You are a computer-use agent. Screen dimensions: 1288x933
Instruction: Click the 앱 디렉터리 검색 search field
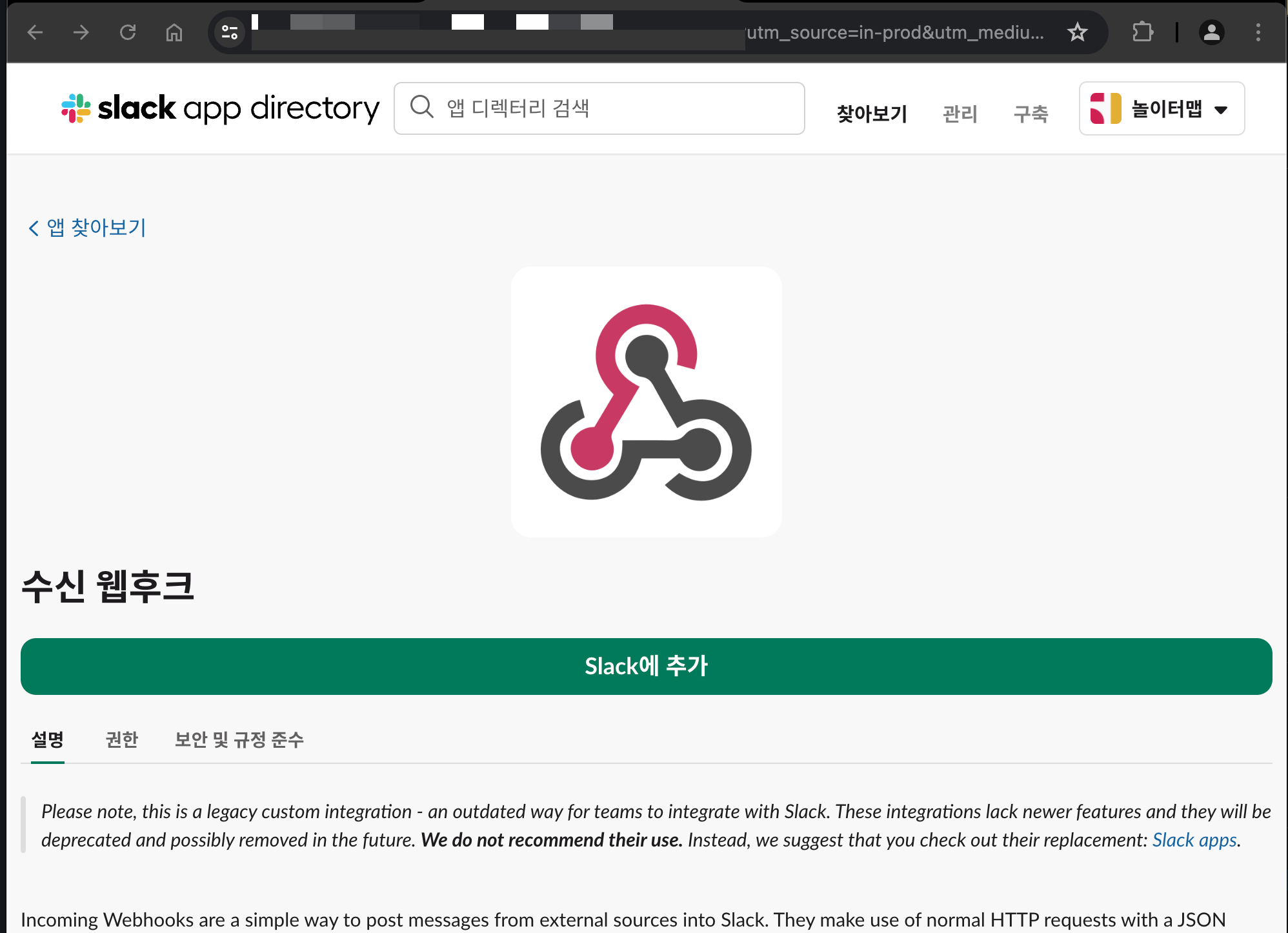(x=599, y=108)
